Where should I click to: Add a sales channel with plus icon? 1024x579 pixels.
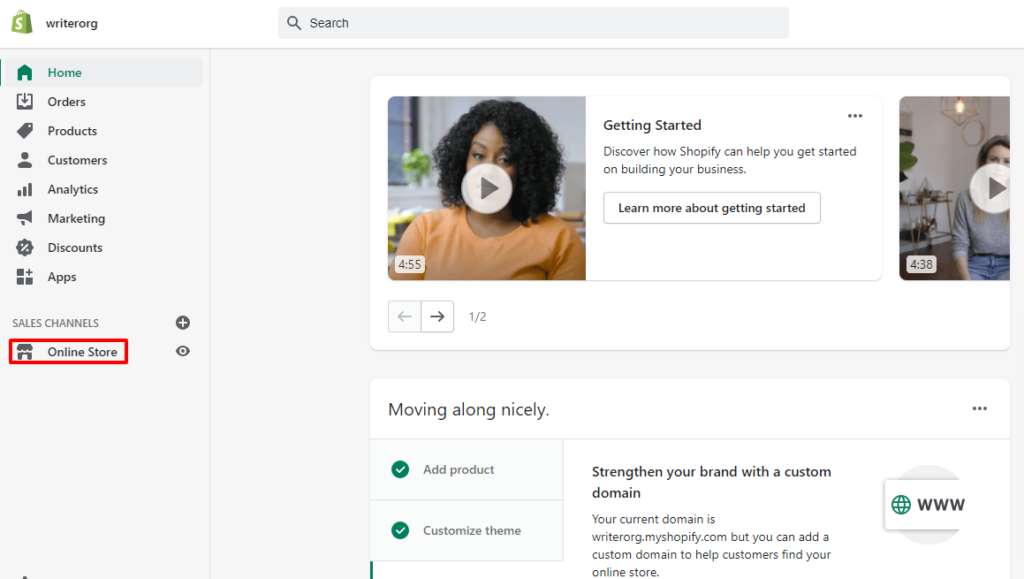pyautogui.click(x=183, y=323)
